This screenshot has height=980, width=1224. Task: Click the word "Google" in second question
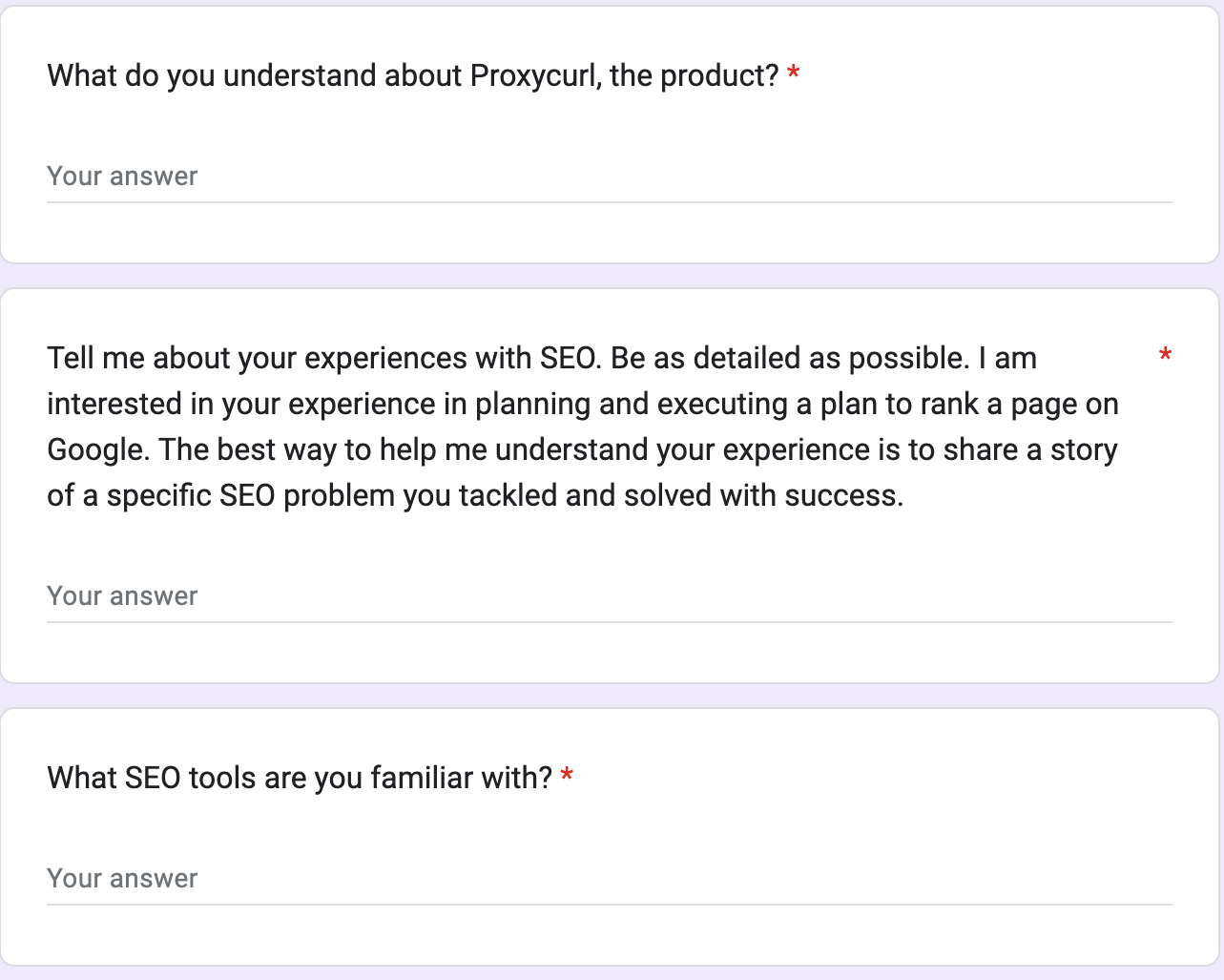coord(98,449)
